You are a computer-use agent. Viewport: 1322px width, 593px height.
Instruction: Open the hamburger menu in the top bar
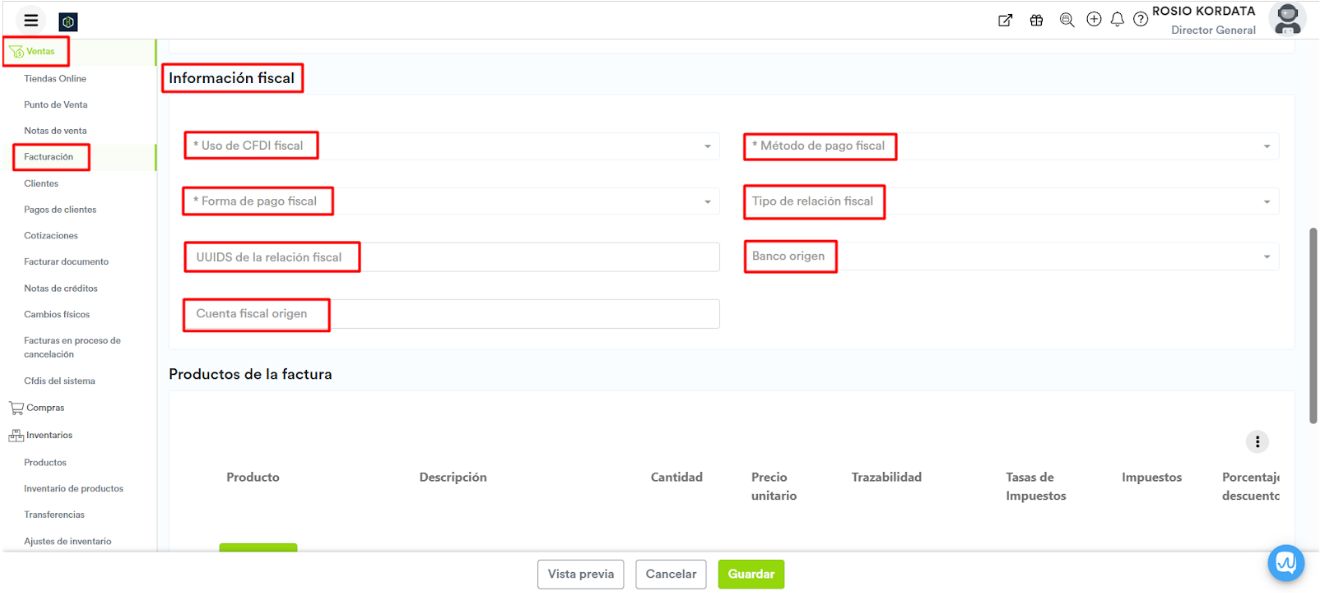click(31, 20)
